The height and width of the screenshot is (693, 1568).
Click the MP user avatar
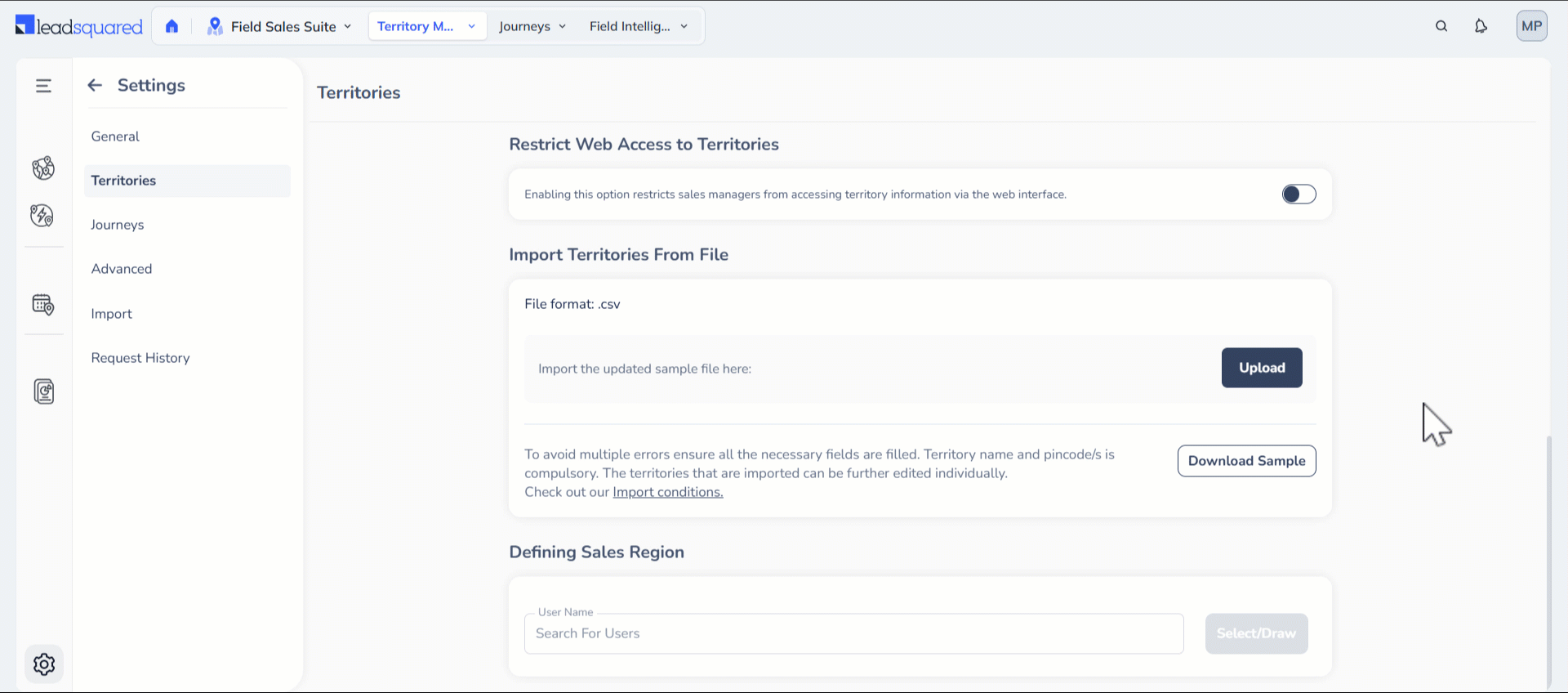point(1531,26)
